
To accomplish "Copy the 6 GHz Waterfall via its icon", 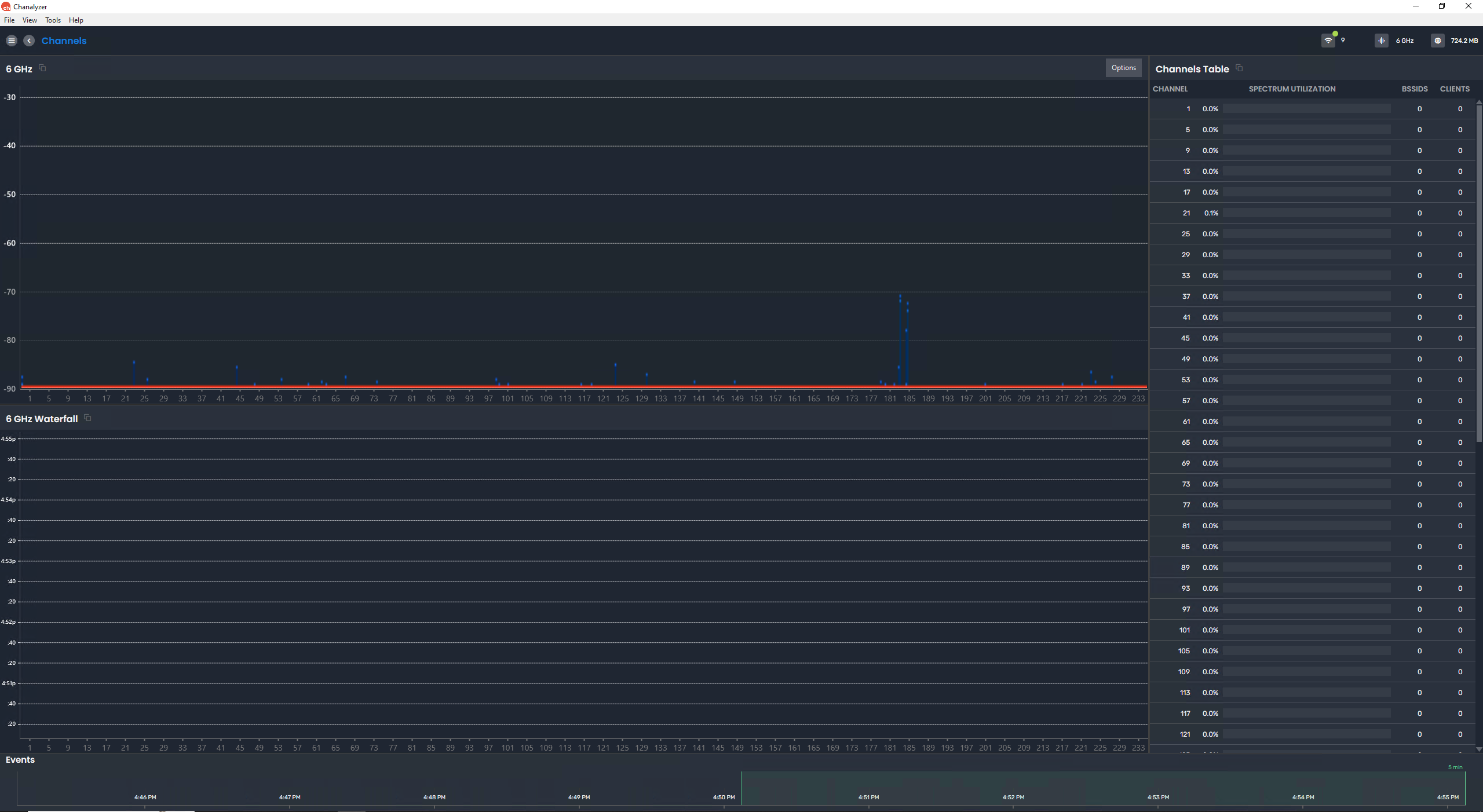I will tap(87, 418).
